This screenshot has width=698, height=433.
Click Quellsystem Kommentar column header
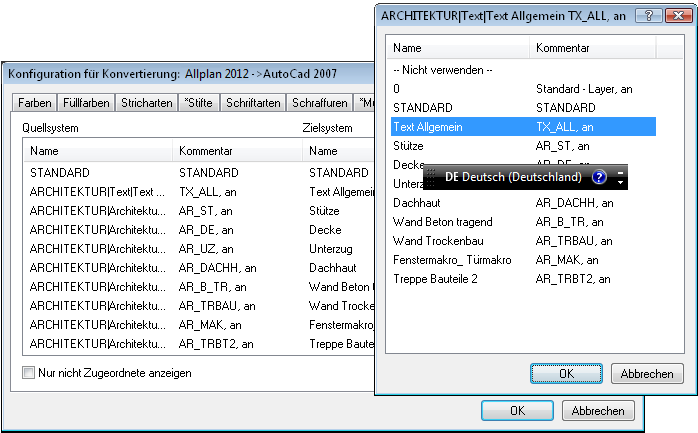(x=237, y=151)
